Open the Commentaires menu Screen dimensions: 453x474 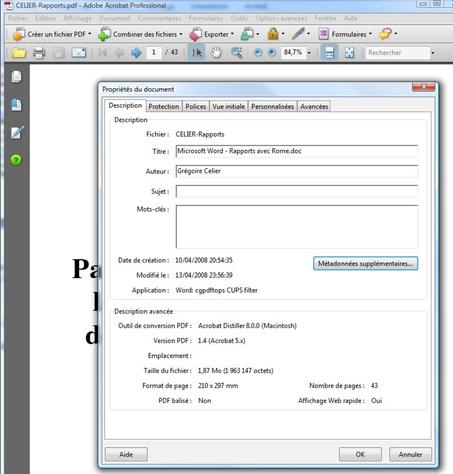159,18
